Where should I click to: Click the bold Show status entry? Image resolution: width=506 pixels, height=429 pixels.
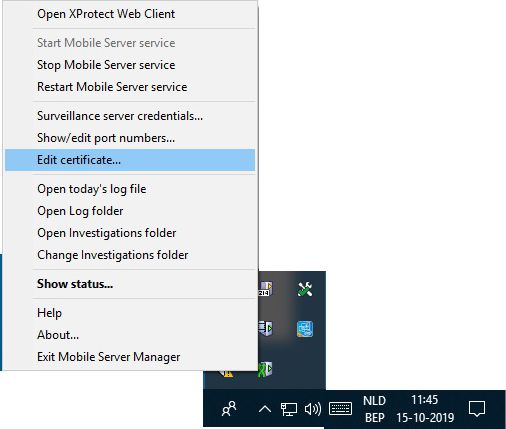[130, 284]
